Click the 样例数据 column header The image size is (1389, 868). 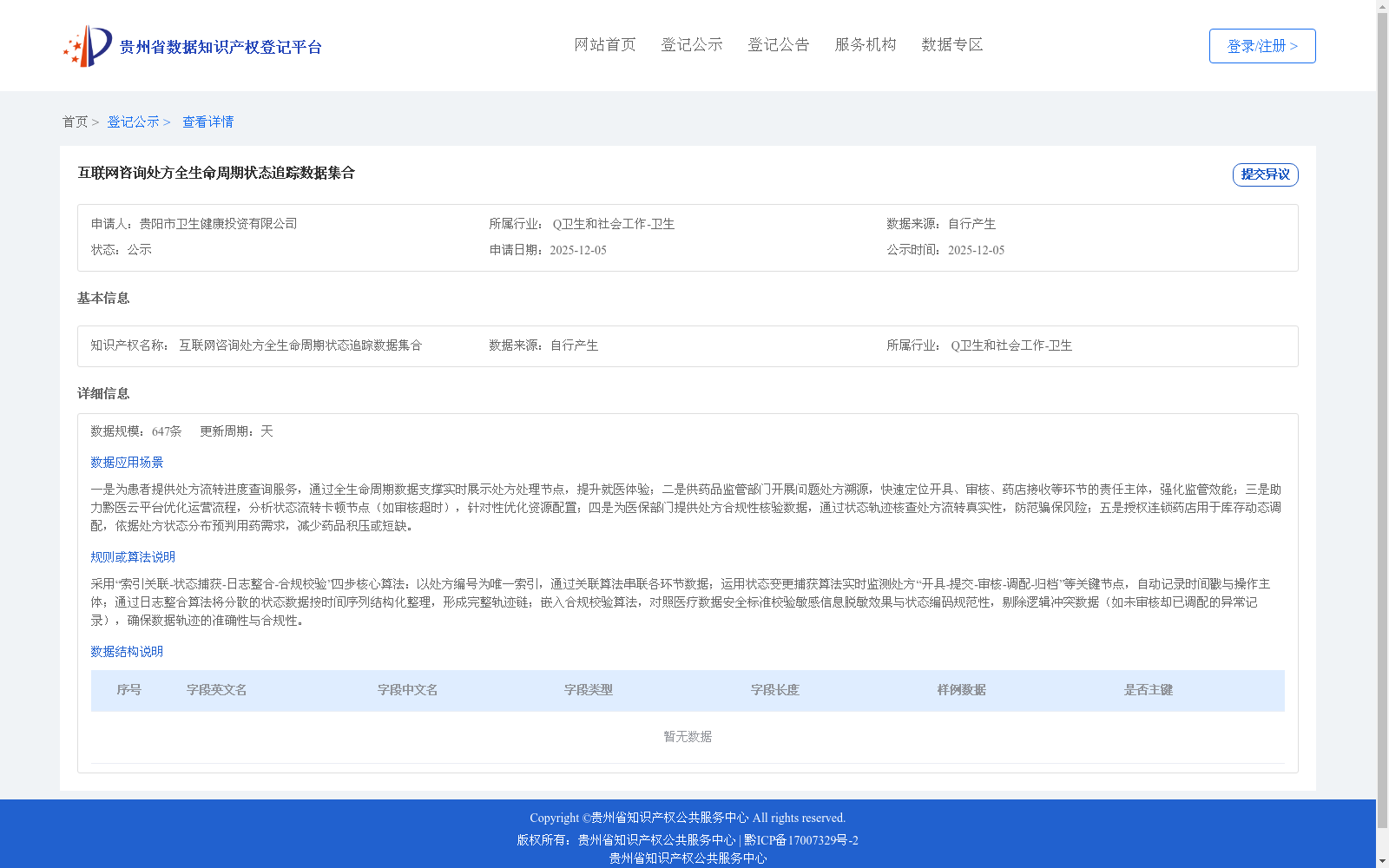tap(962, 690)
